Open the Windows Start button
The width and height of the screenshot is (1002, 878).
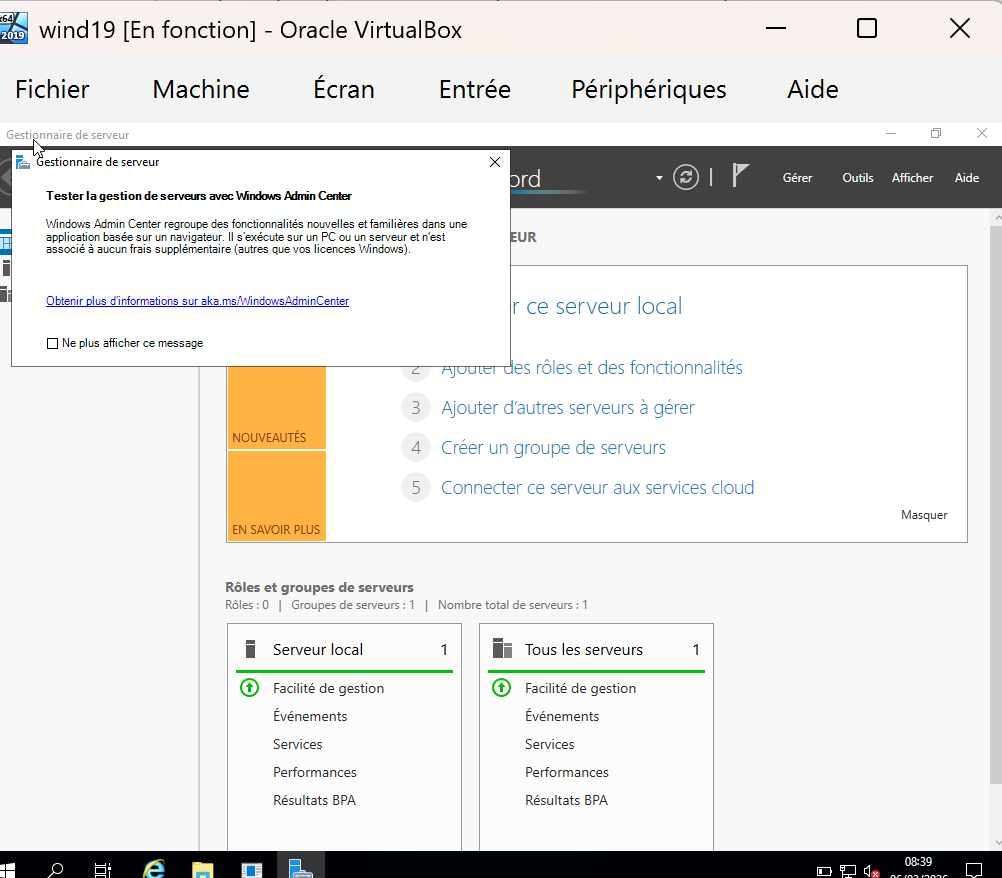coord(7,870)
